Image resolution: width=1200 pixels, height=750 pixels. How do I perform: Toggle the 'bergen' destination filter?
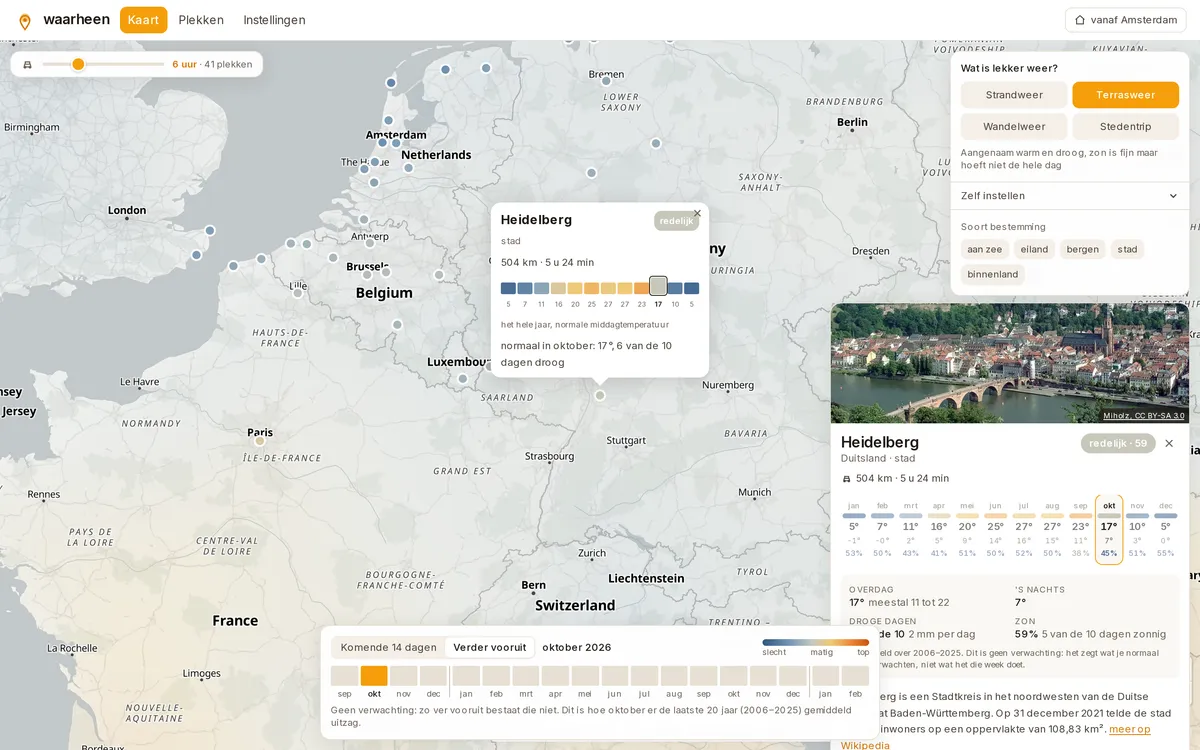[1082, 249]
